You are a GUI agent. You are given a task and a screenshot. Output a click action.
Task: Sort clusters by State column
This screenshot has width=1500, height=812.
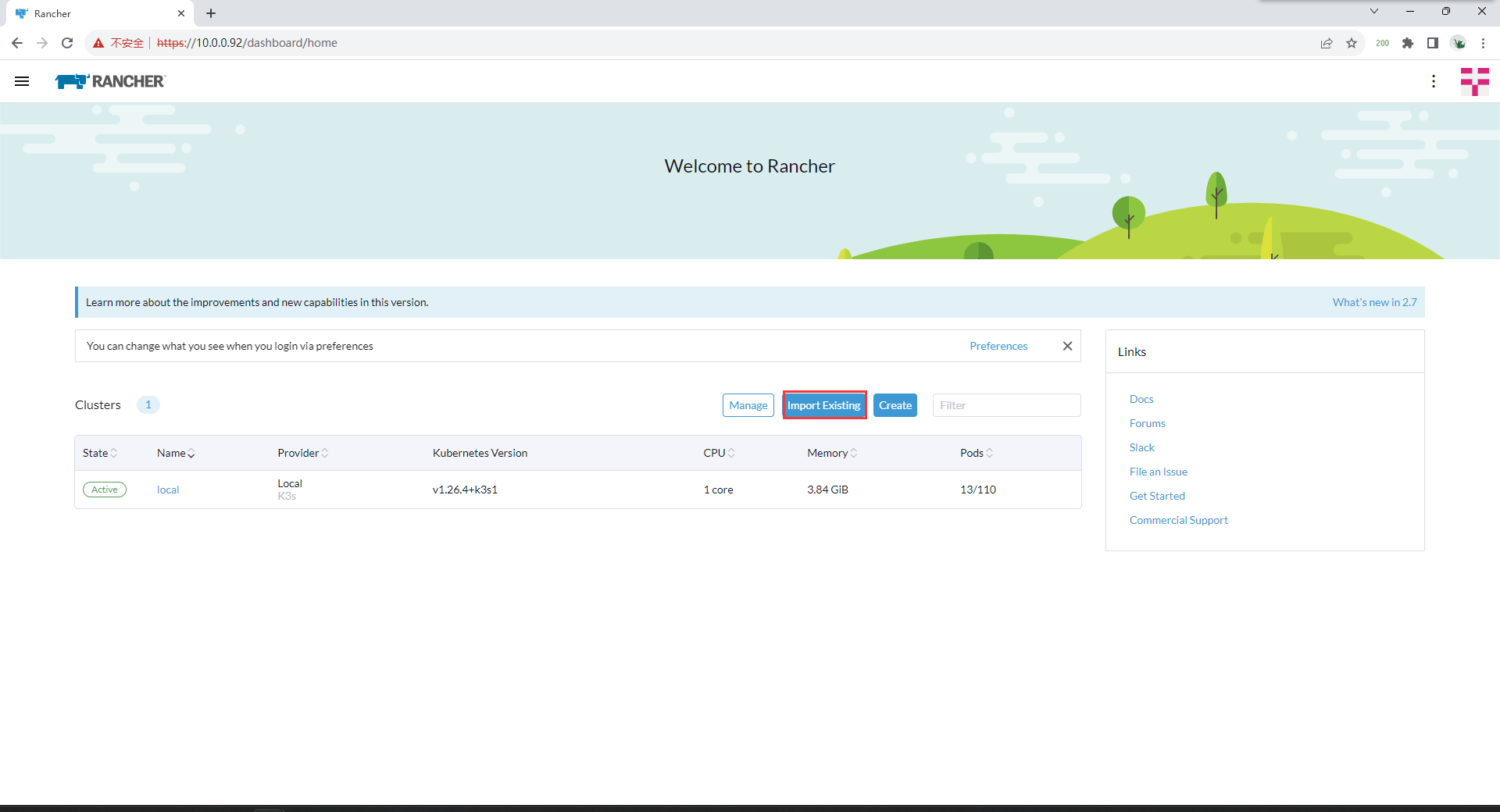[x=100, y=453]
